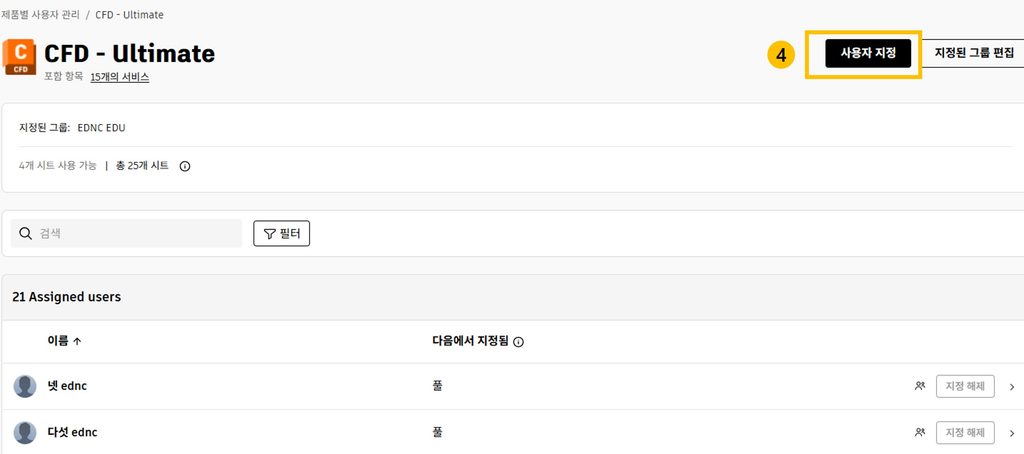Expand the 넷 ednc row chevron

click(x=1012, y=387)
